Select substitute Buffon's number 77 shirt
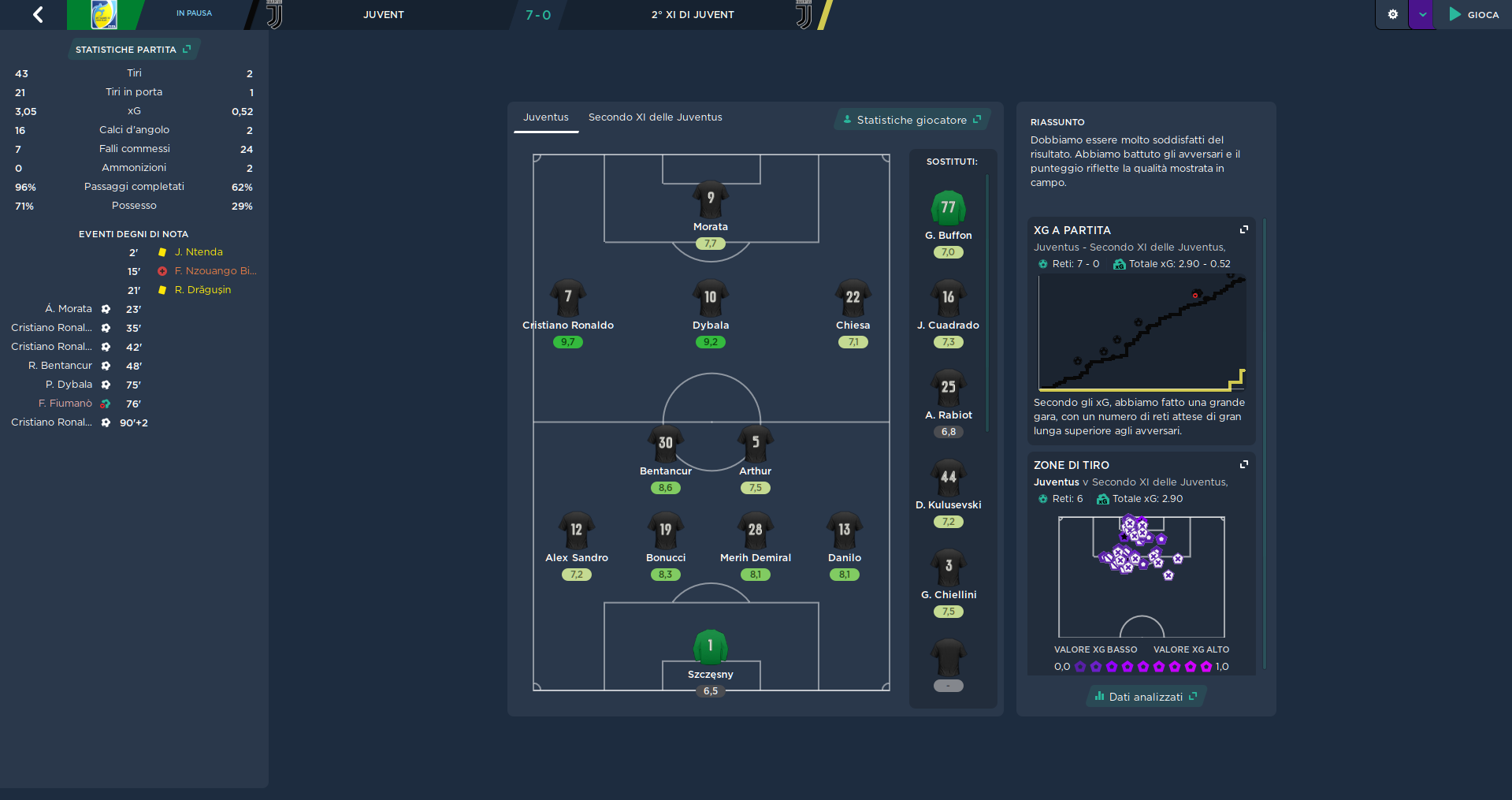1512x800 pixels. point(949,209)
